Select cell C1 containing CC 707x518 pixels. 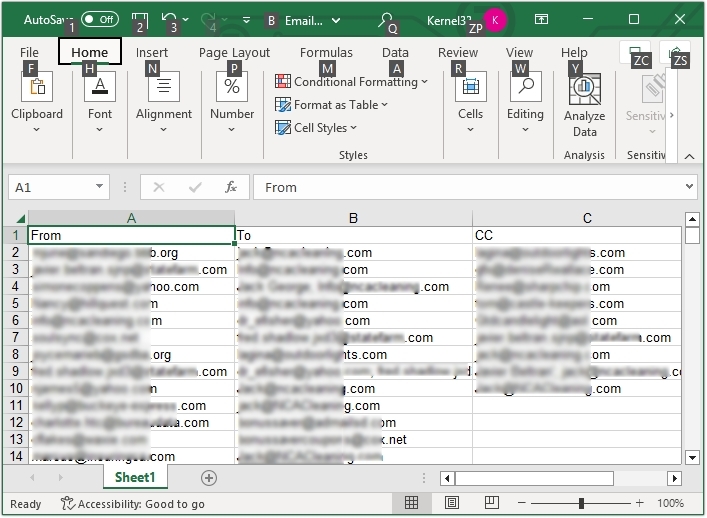[x=577, y=235]
